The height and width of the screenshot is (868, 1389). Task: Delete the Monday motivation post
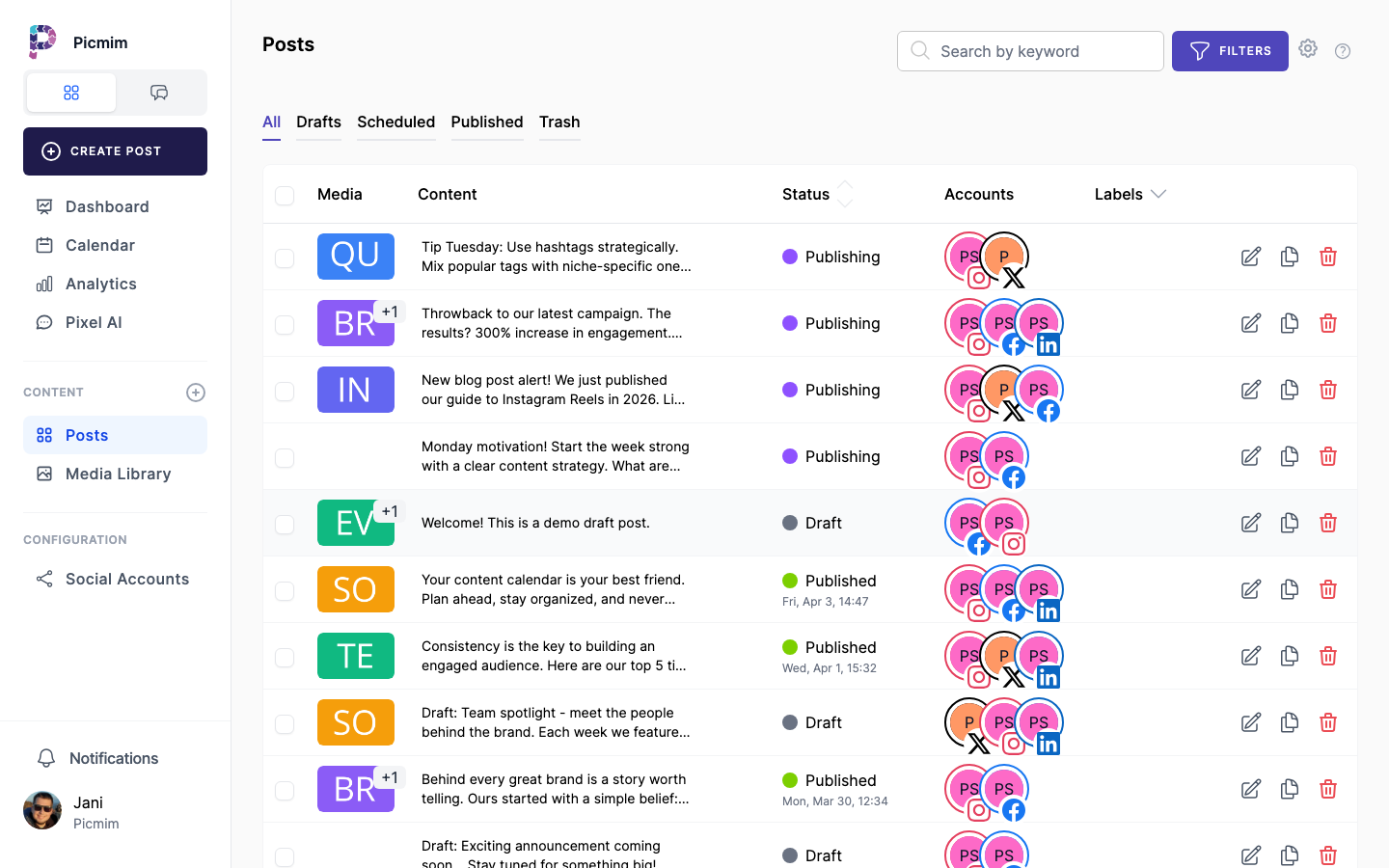[1327, 456]
